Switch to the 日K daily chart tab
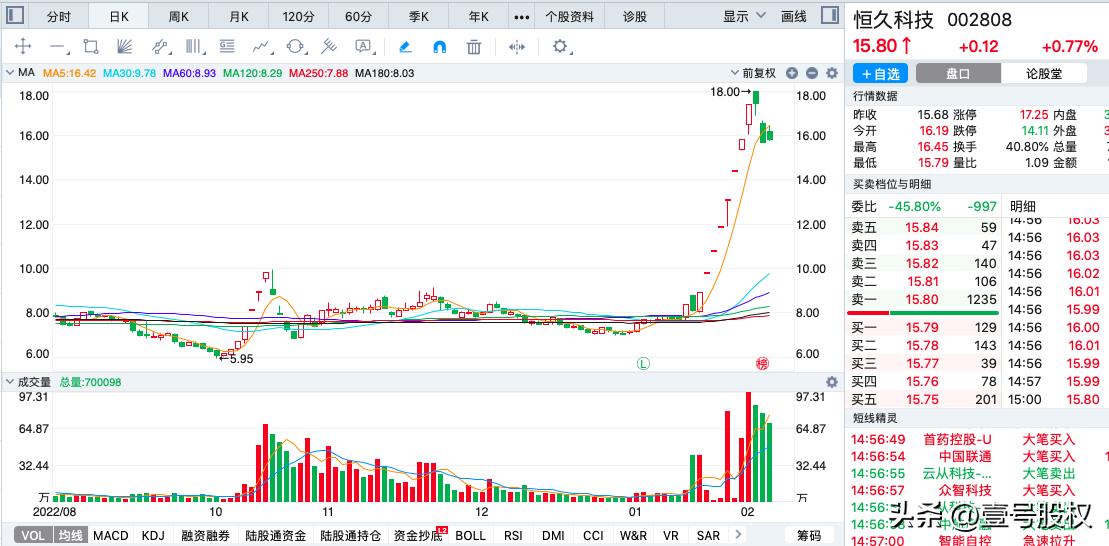The image size is (1109, 546). (x=119, y=16)
